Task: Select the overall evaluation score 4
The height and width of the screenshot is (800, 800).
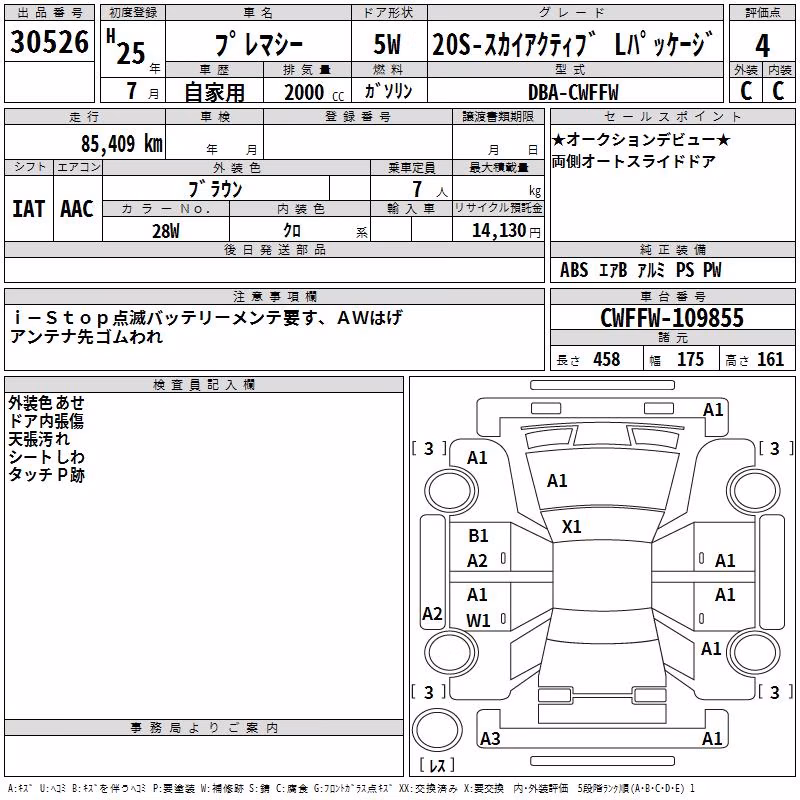Action: [x=762, y=46]
